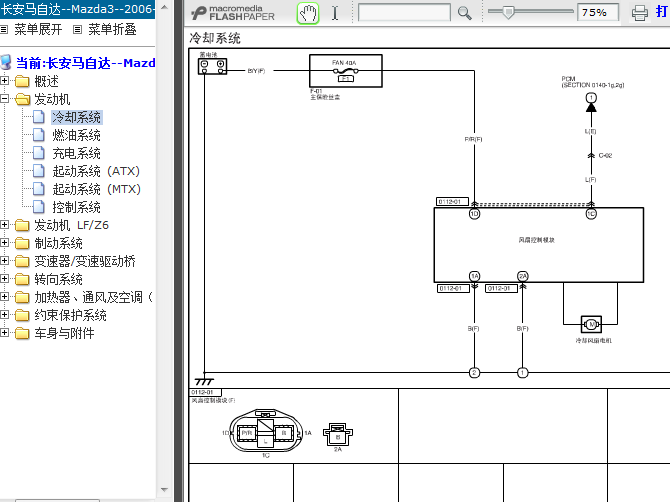Click the 转向系统 folder label
The width and height of the screenshot is (670, 502).
[59, 279]
